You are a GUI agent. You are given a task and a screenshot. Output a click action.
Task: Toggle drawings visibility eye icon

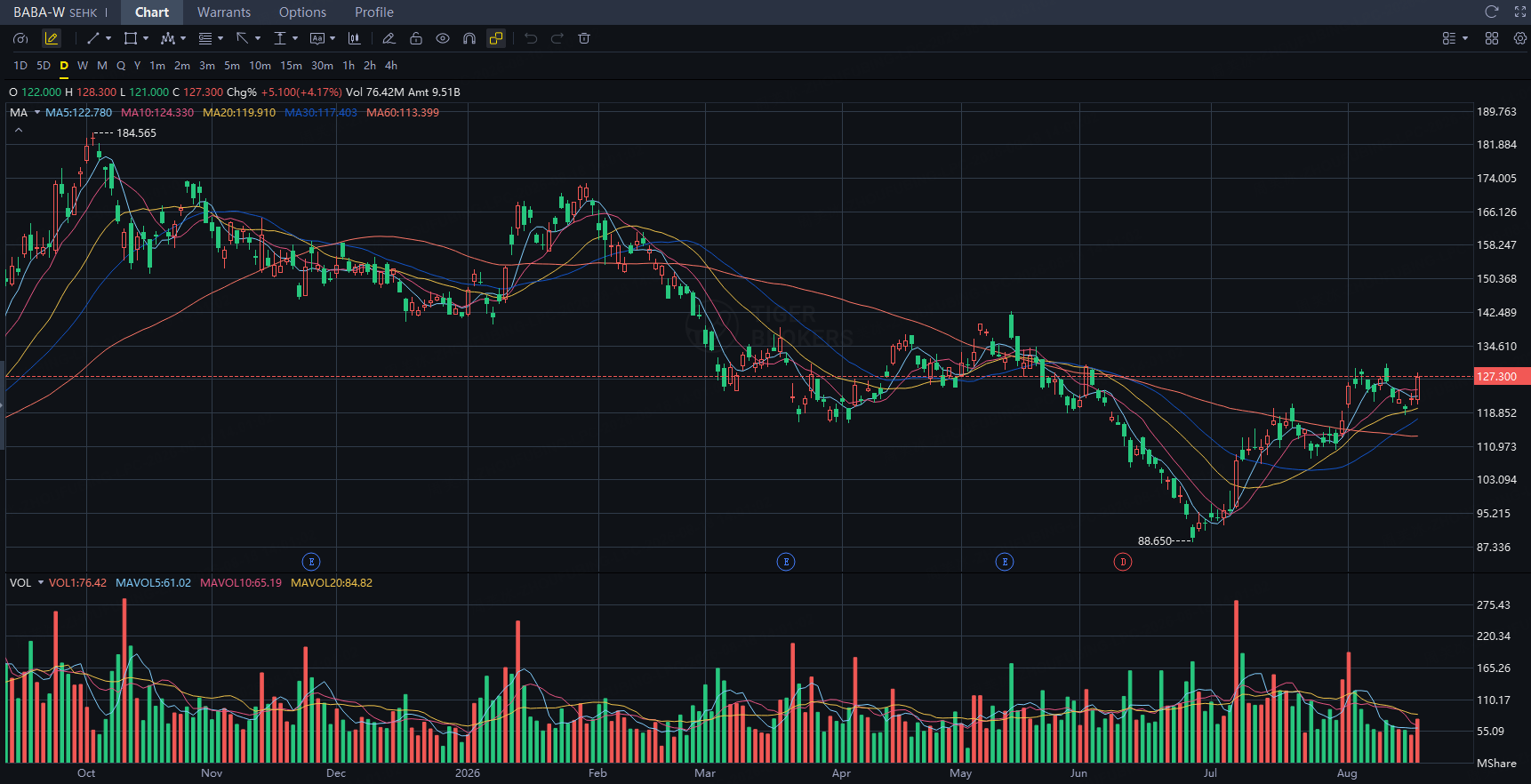[x=443, y=38]
